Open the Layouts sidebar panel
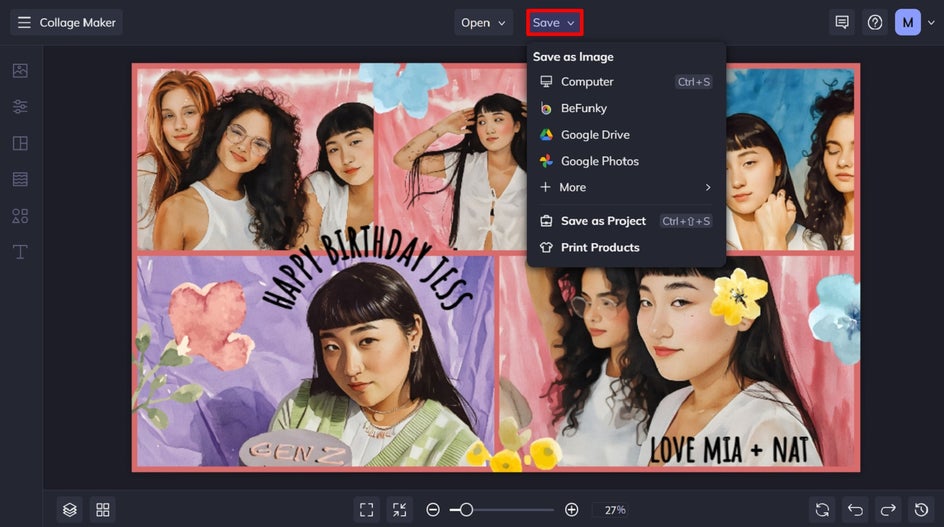 tap(20, 143)
